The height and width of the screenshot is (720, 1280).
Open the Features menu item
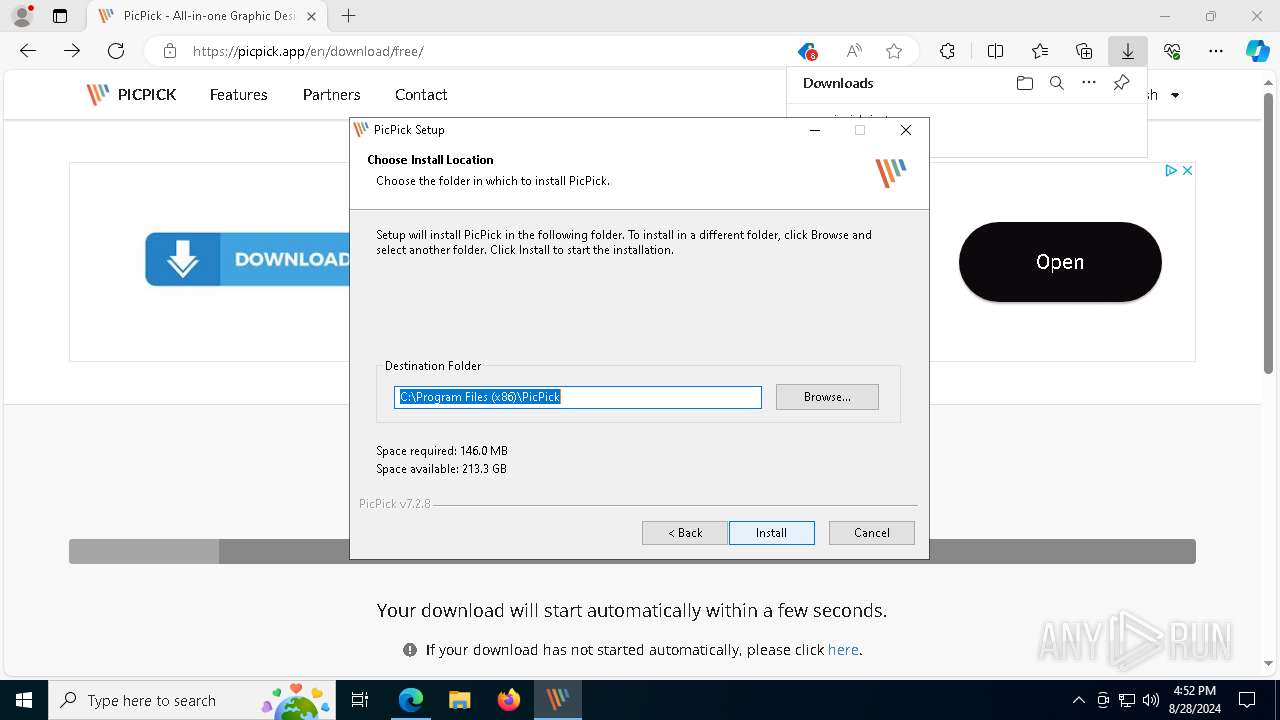pos(238,95)
